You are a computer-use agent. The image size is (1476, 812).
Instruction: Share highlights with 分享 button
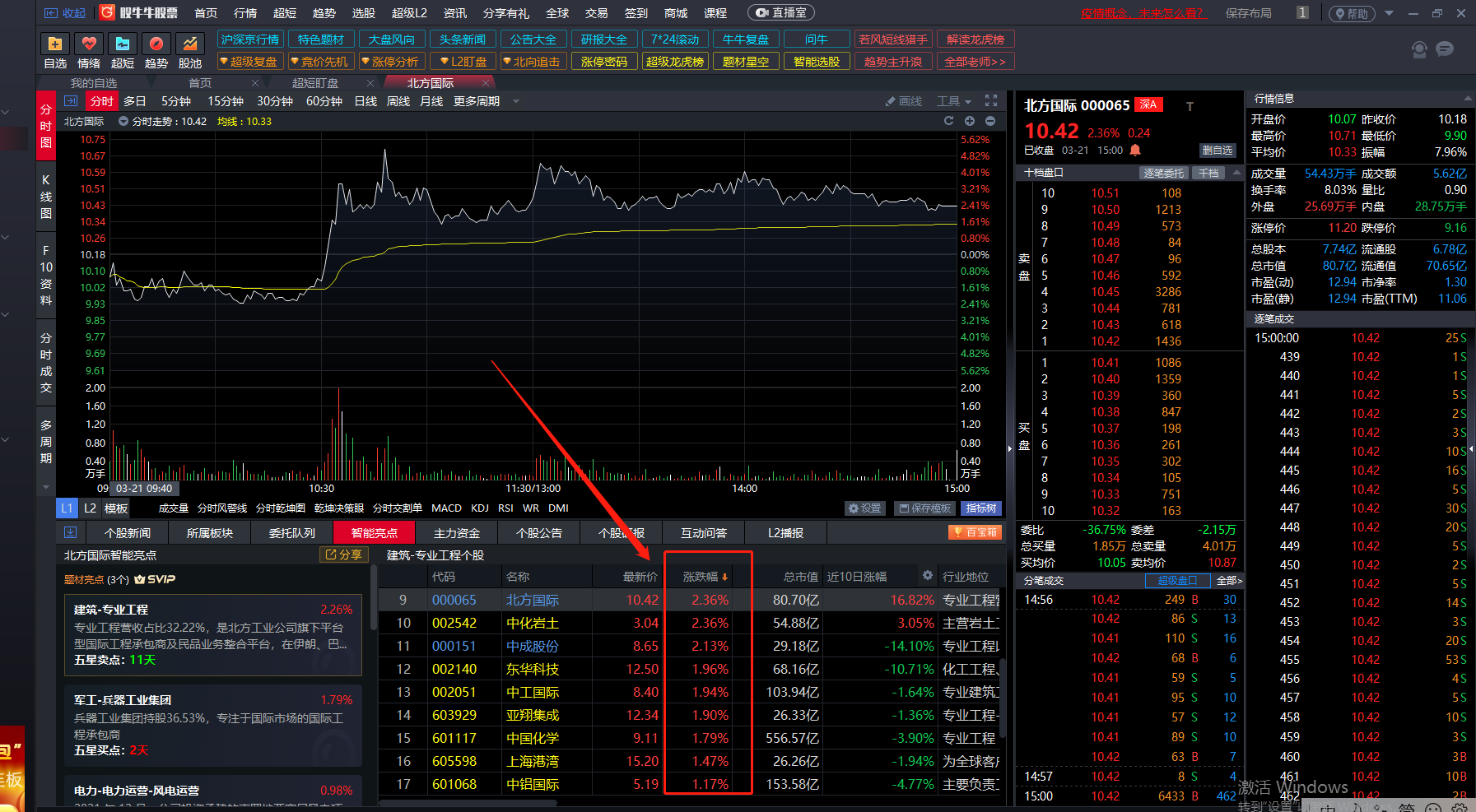[343, 554]
